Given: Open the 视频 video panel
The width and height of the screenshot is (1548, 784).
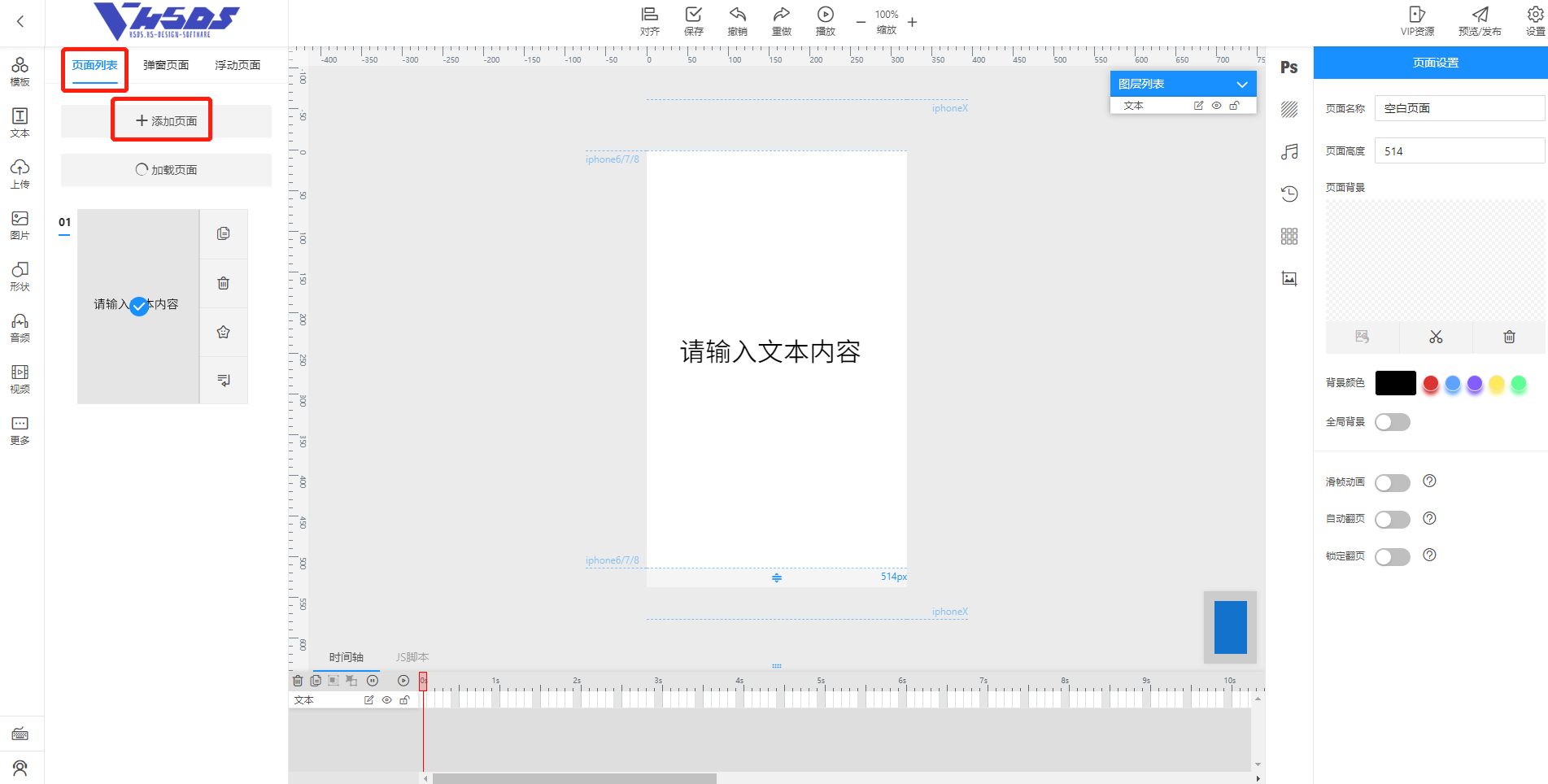Looking at the screenshot, I should coord(20,379).
